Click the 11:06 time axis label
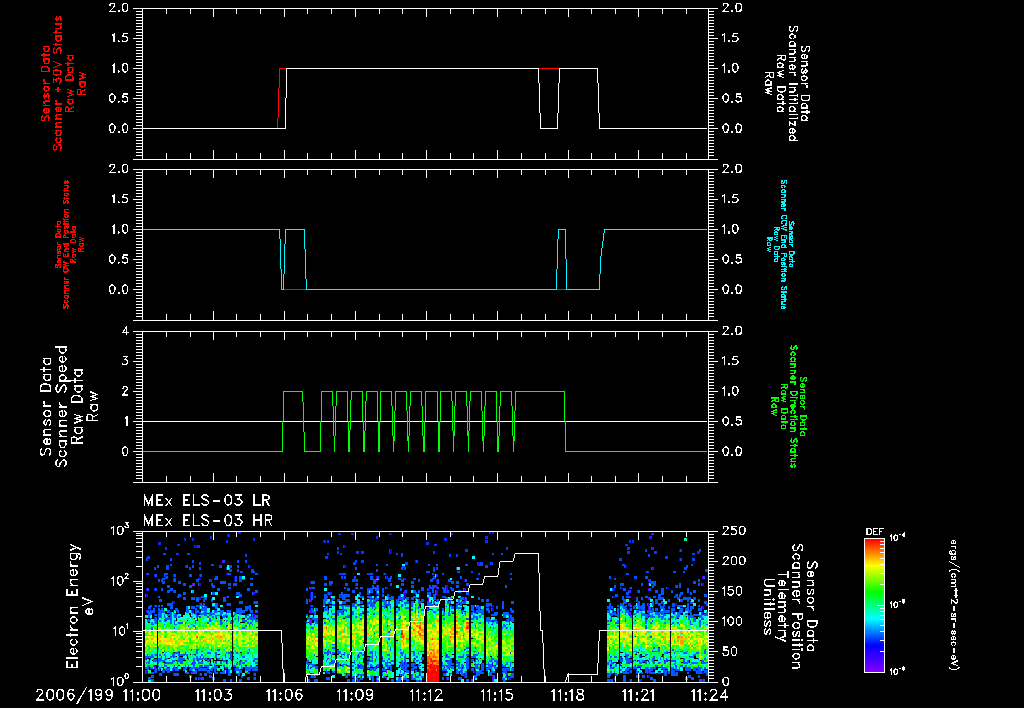Image resolution: width=1024 pixels, height=708 pixels. pos(284,695)
